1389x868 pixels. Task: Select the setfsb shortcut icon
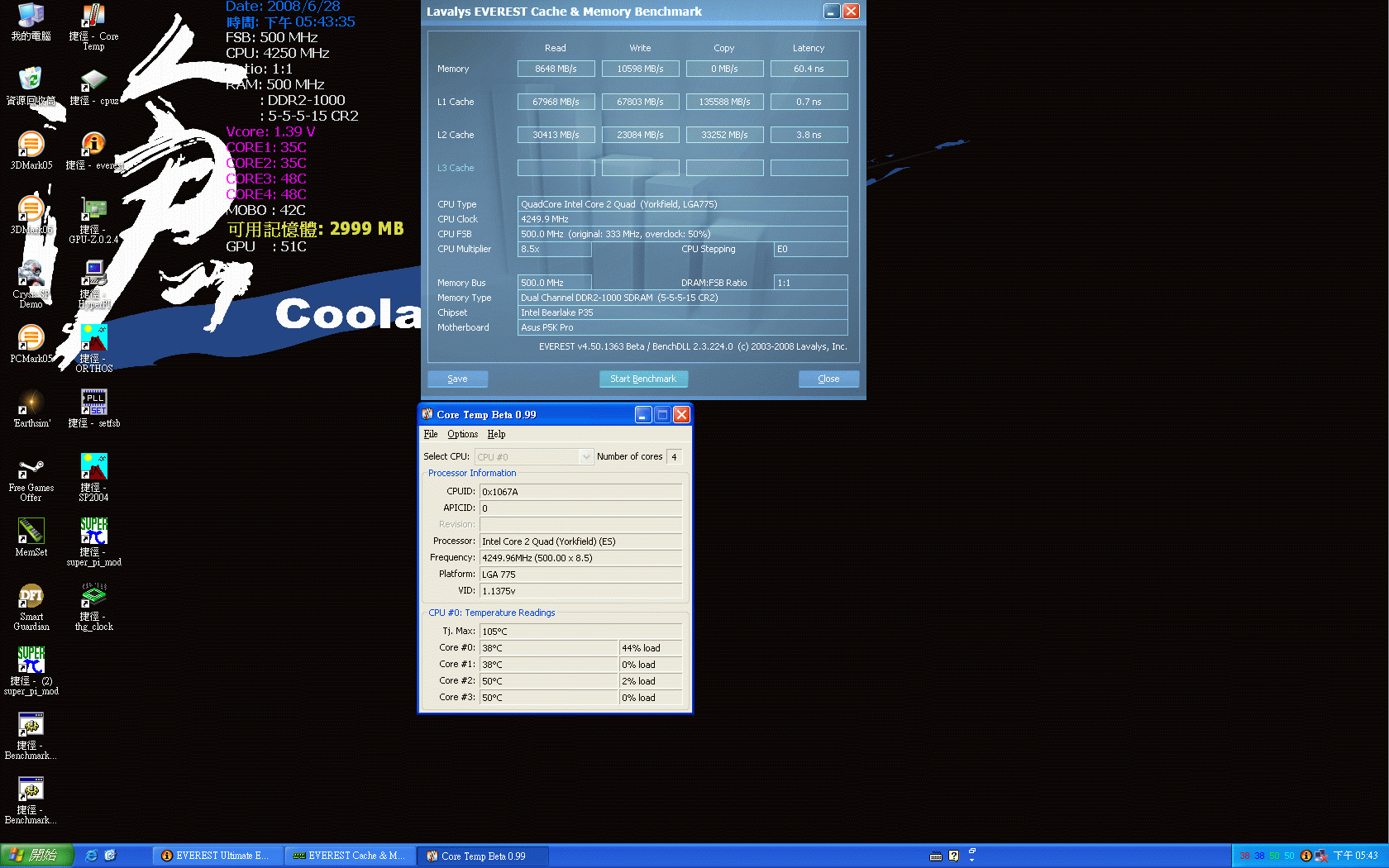pos(93,408)
